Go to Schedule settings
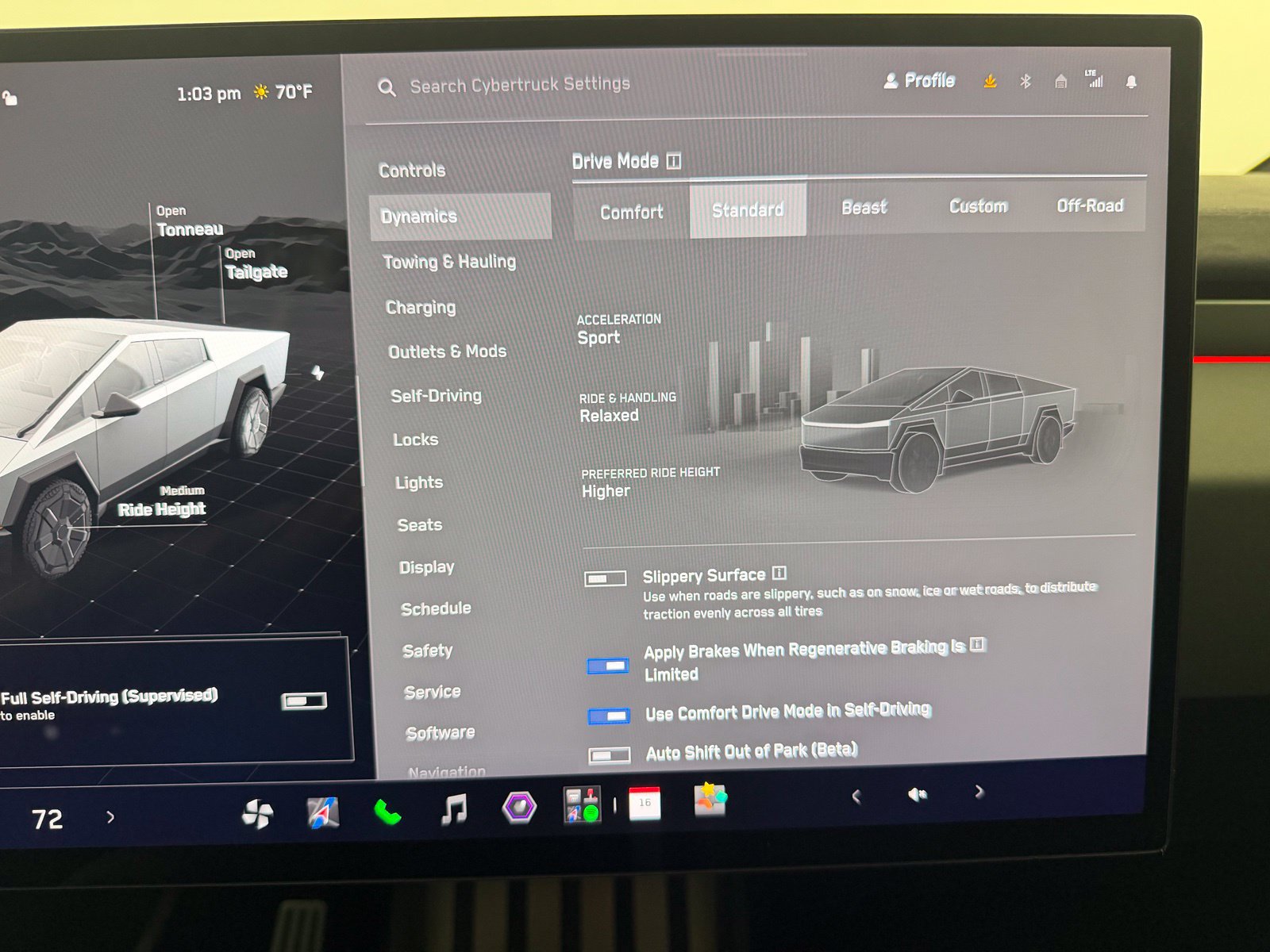Viewport: 1270px width, 952px height. (436, 608)
